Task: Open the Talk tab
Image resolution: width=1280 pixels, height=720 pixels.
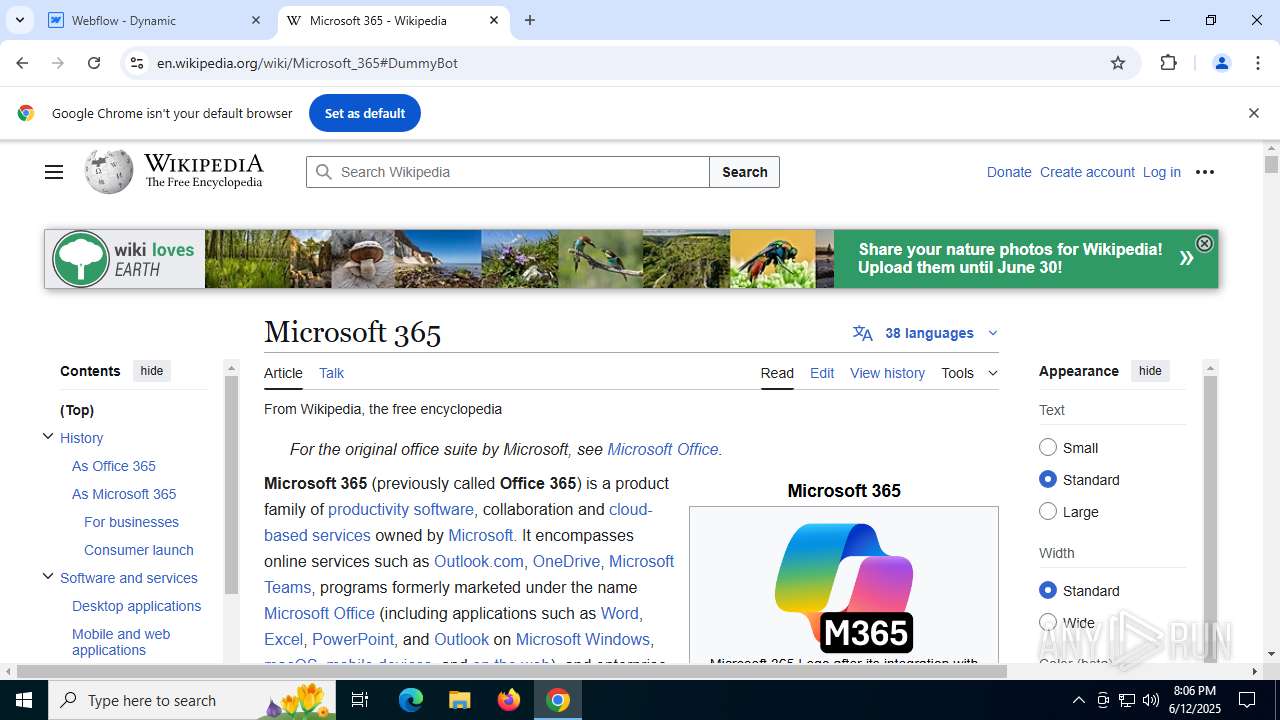Action: click(x=331, y=373)
